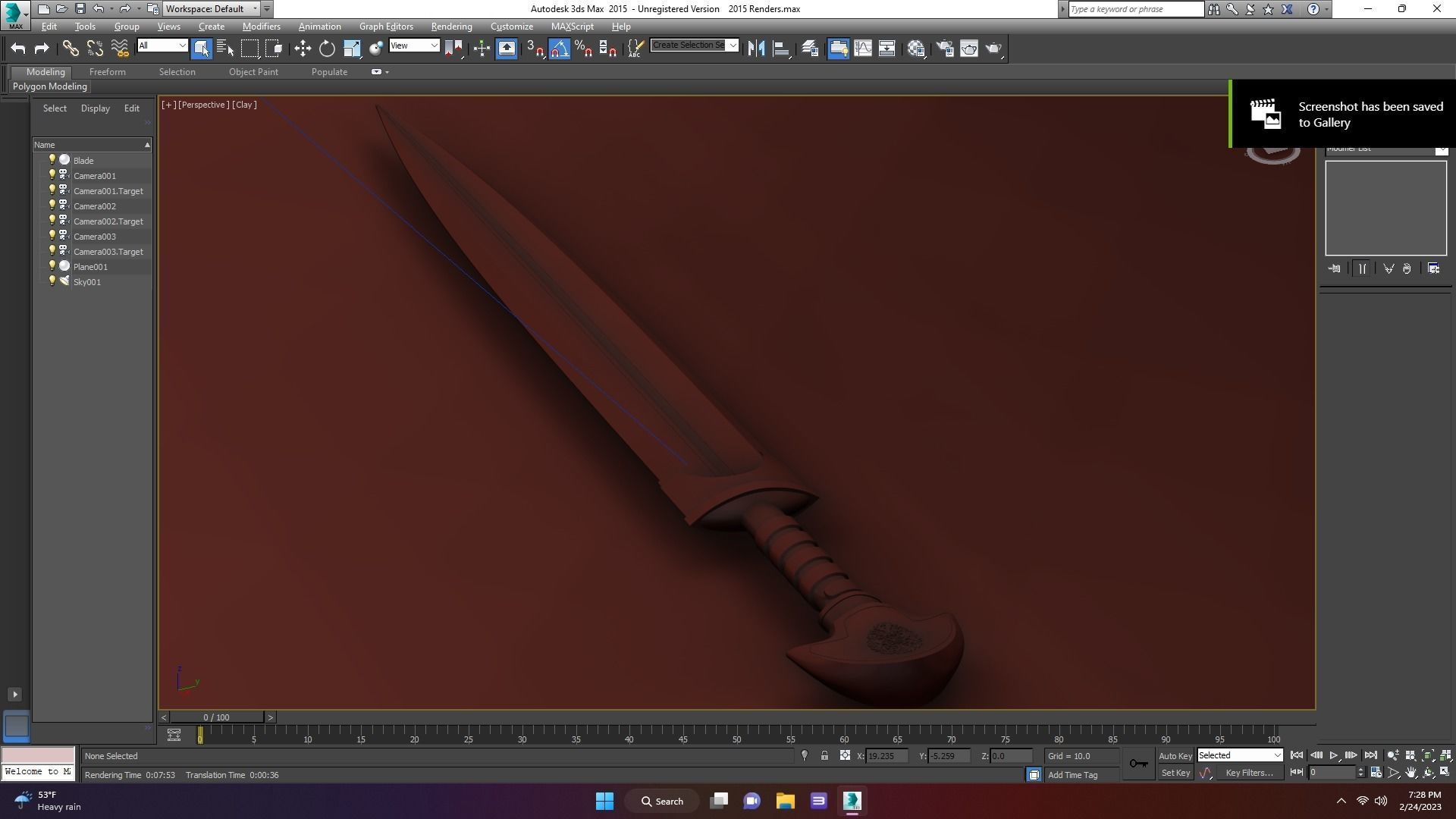Open the Modifiers menu
1456x819 pixels.
[x=262, y=27]
